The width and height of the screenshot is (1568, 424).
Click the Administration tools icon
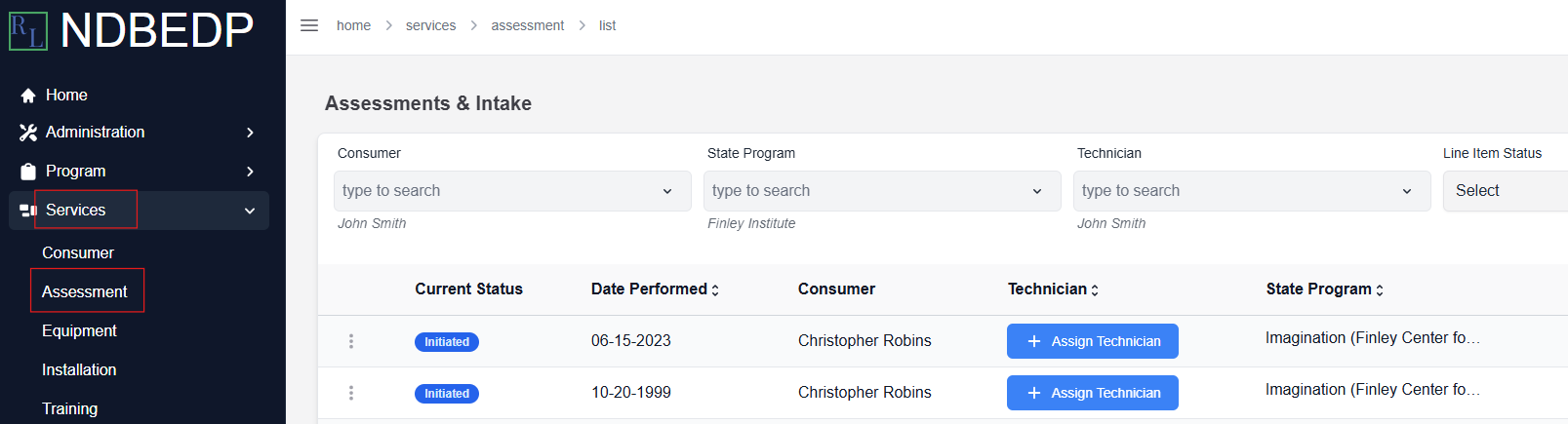pyautogui.click(x=28, y=132)
